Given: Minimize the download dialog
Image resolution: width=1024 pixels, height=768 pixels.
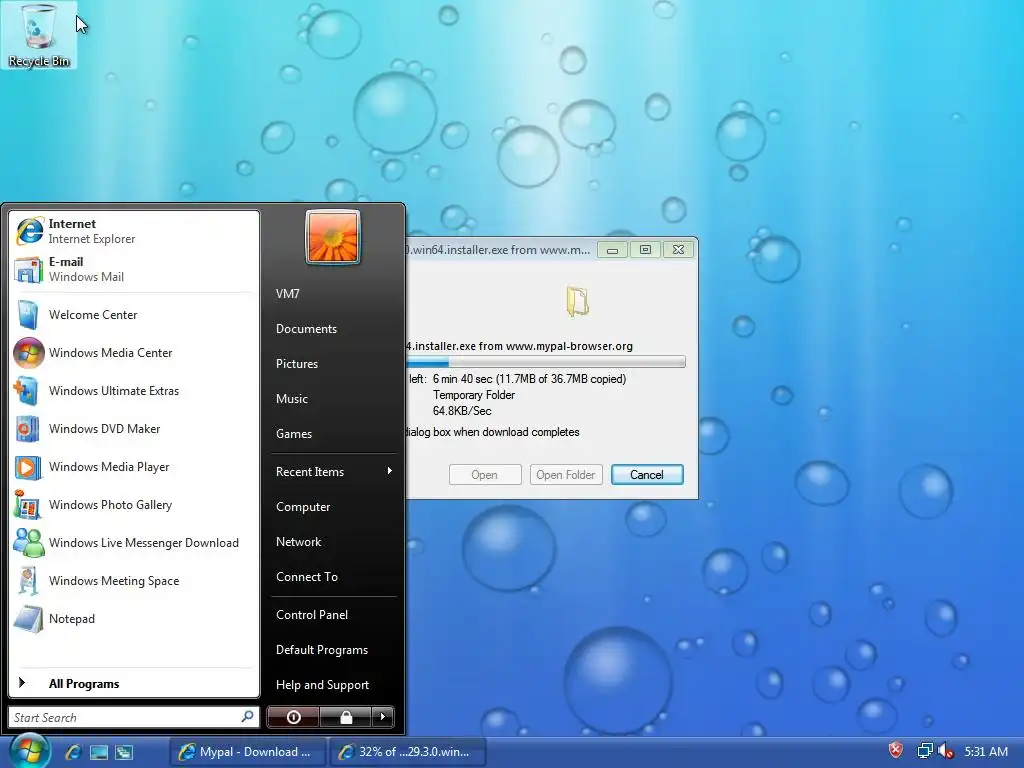Looking at the screenshot, I should pyautogui.click(x=613, y=250).
